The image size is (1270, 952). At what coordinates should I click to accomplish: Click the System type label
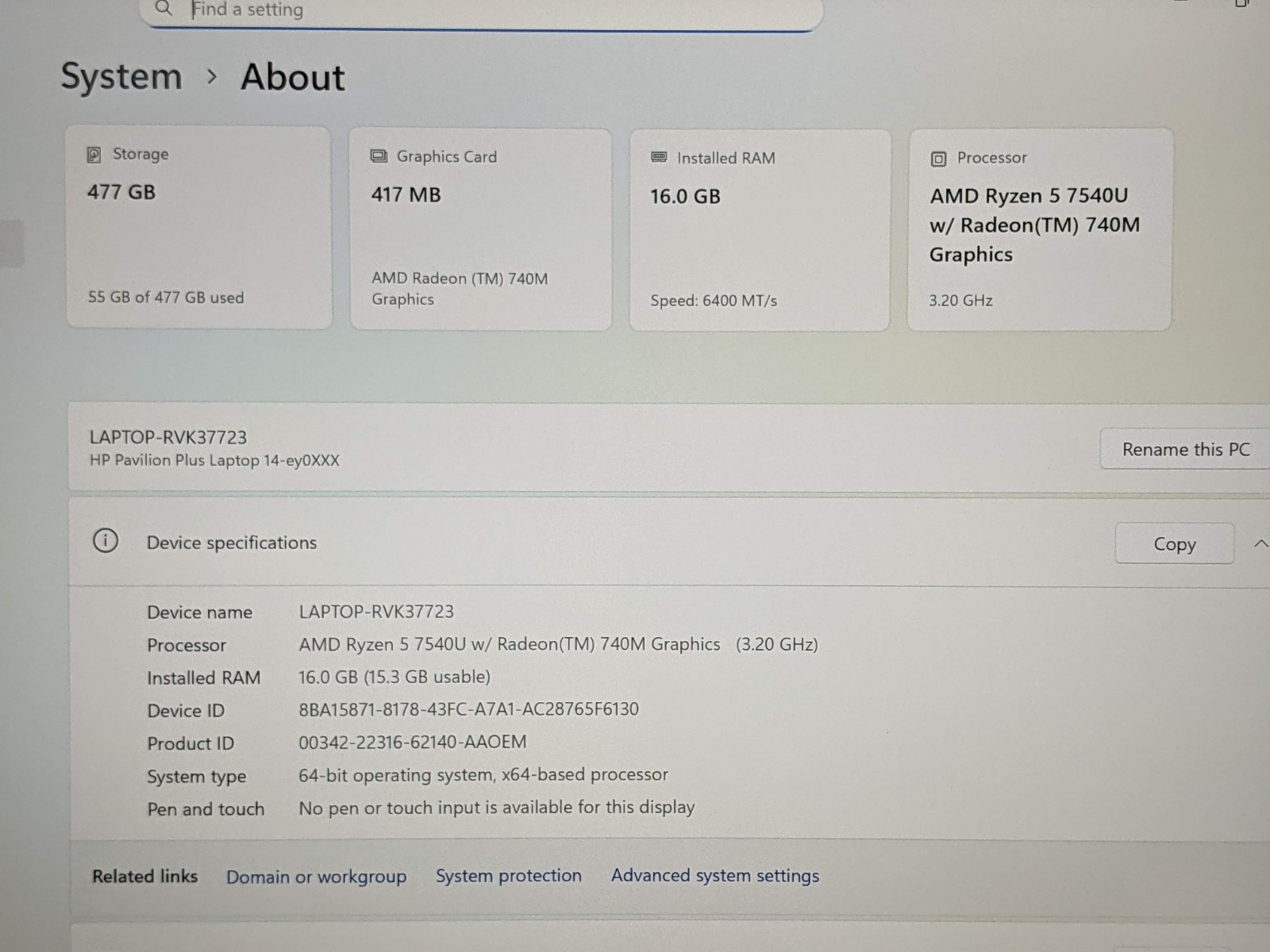tap(196, 777)
